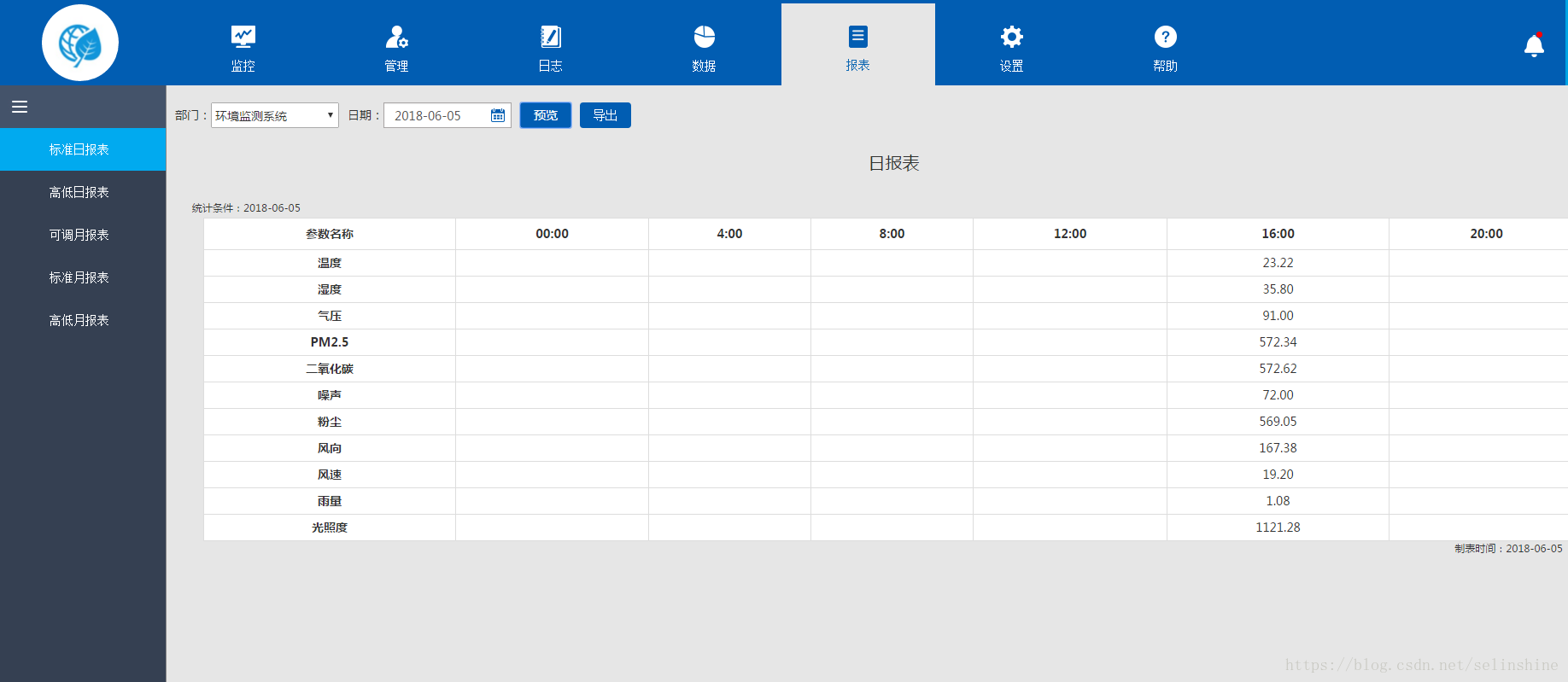The image size is (1568, 682).
Task: Click the 16:00 column header
Action: coord(1278,234)
